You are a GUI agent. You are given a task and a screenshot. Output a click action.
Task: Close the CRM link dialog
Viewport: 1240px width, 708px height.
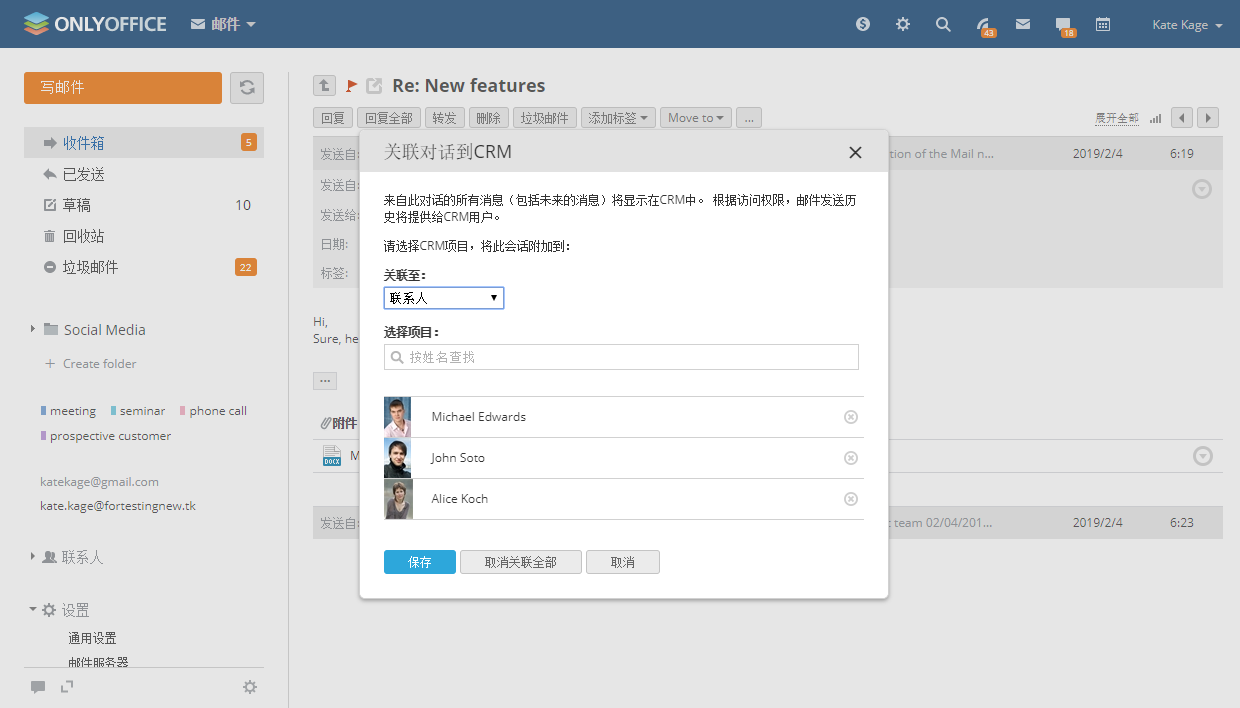pos(855,152)
